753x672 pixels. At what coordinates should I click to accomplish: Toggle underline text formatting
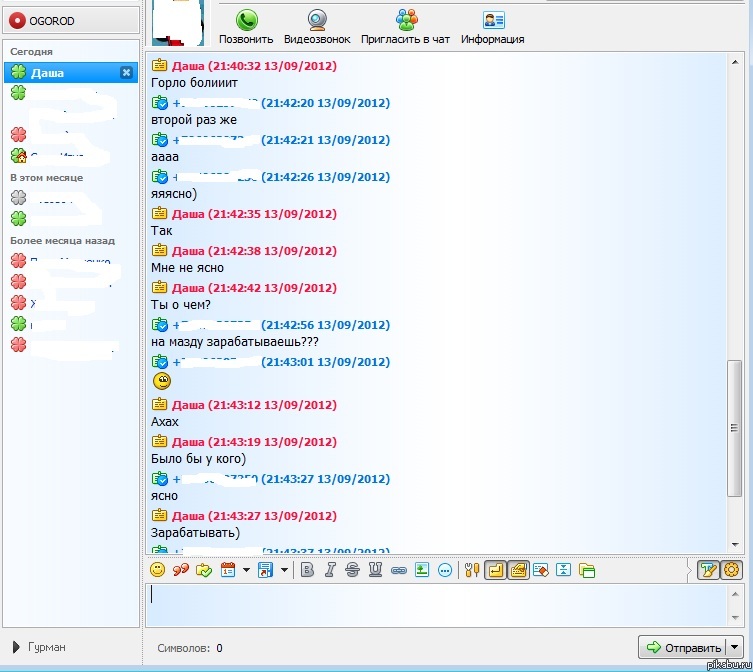(x=375, y=570)
